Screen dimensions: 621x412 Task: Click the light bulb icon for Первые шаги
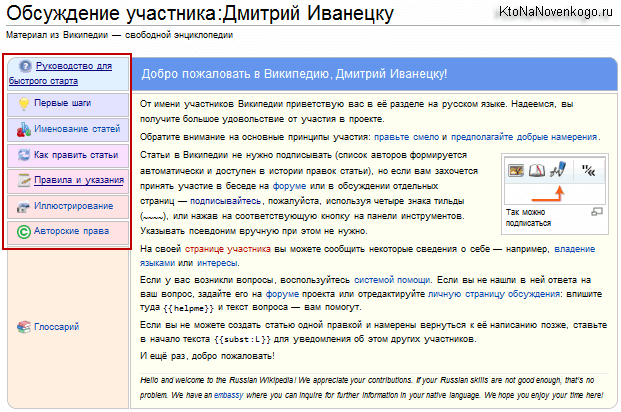point(24,103)
